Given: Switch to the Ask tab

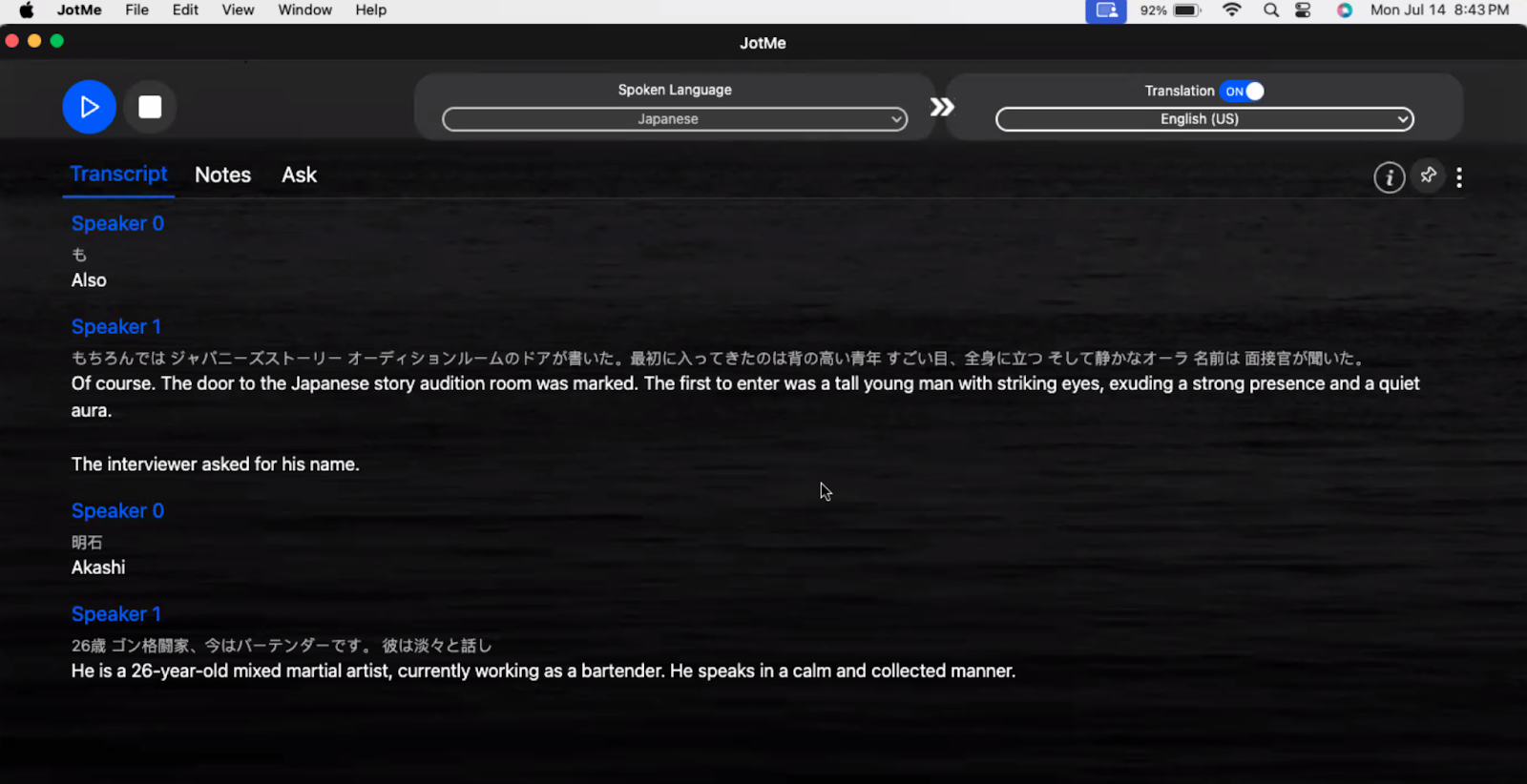Looking at the screenshot, I should 299,175.
